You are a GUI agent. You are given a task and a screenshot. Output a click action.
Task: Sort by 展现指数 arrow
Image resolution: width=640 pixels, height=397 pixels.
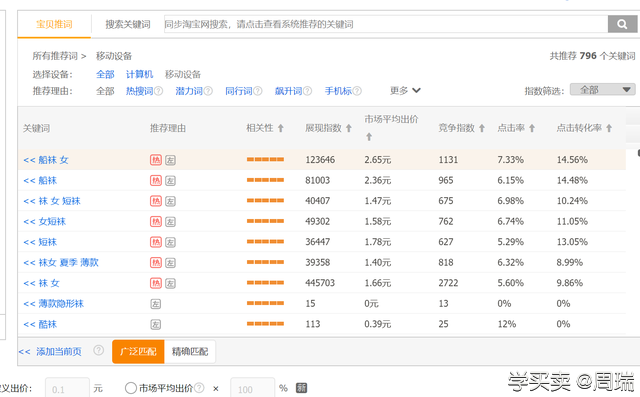pos(349,128)
